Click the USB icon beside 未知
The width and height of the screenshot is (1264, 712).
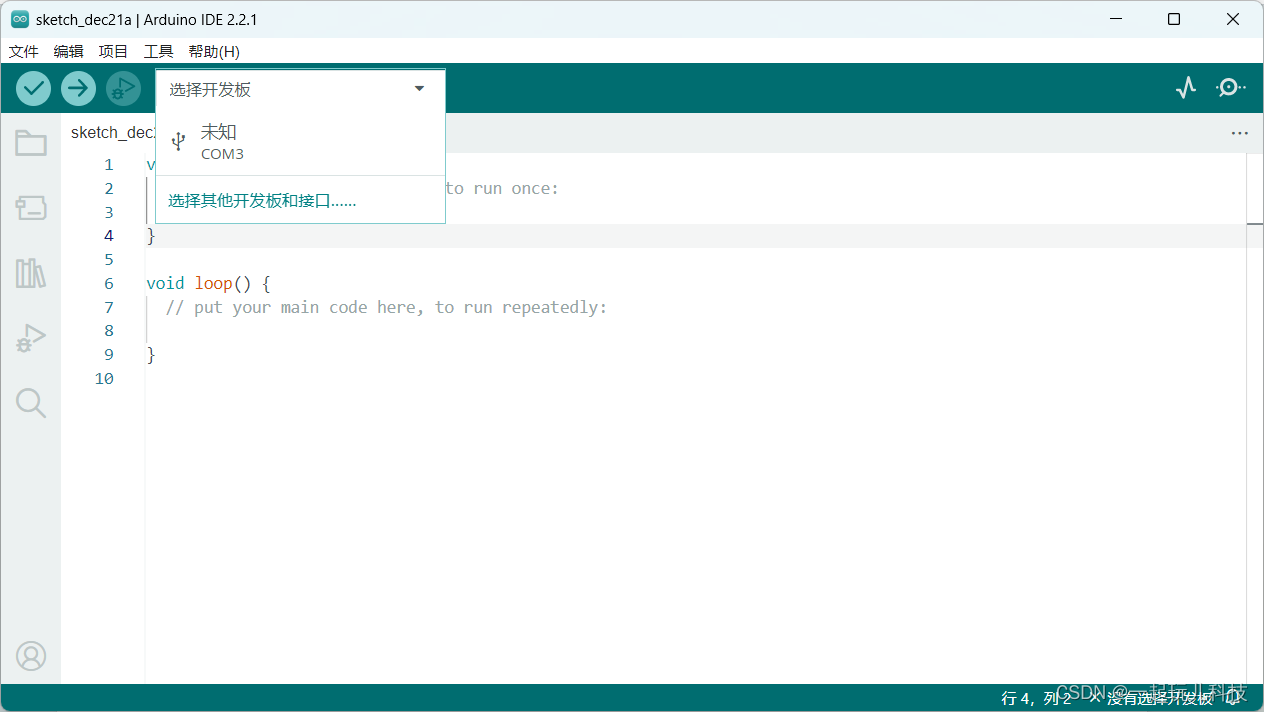(x=178, y=142)
